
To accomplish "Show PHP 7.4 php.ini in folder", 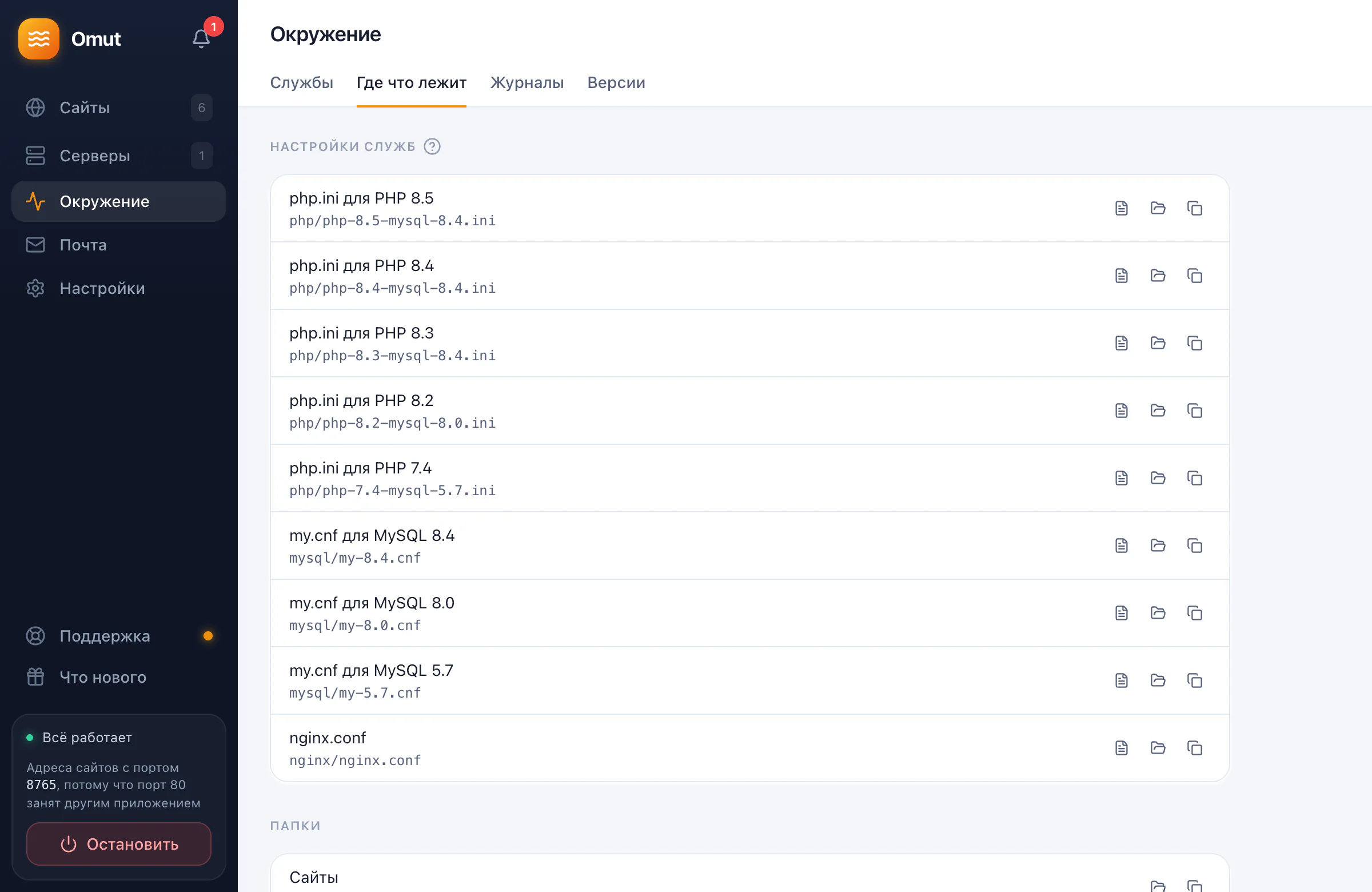I will click(1158, 478).
